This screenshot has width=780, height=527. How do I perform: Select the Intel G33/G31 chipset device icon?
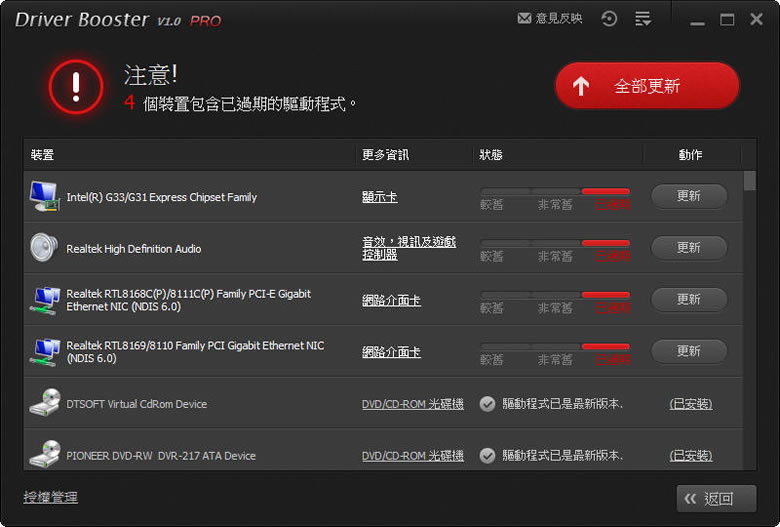coord(44,197)
